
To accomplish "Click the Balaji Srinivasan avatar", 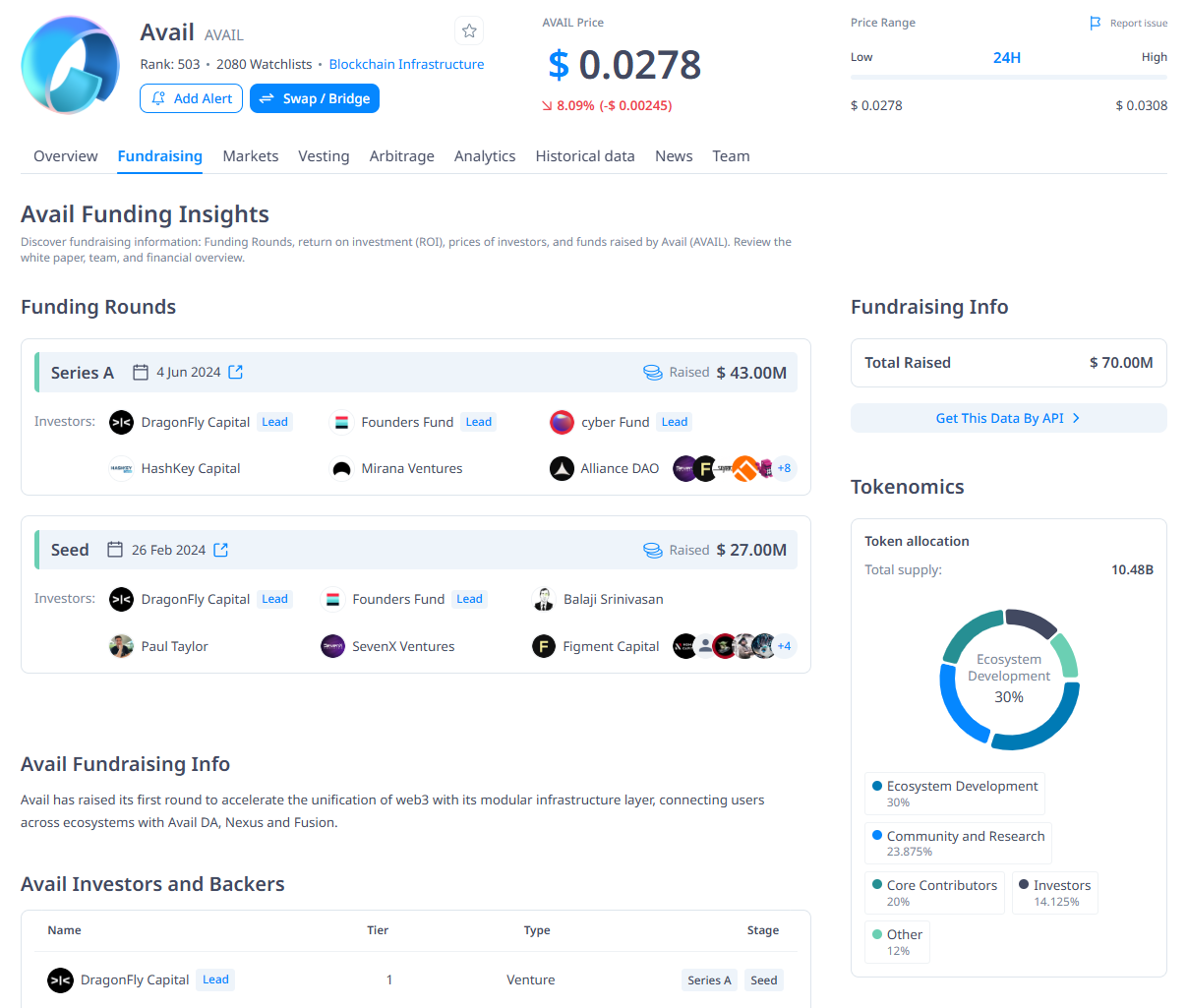I will (544, 599).
